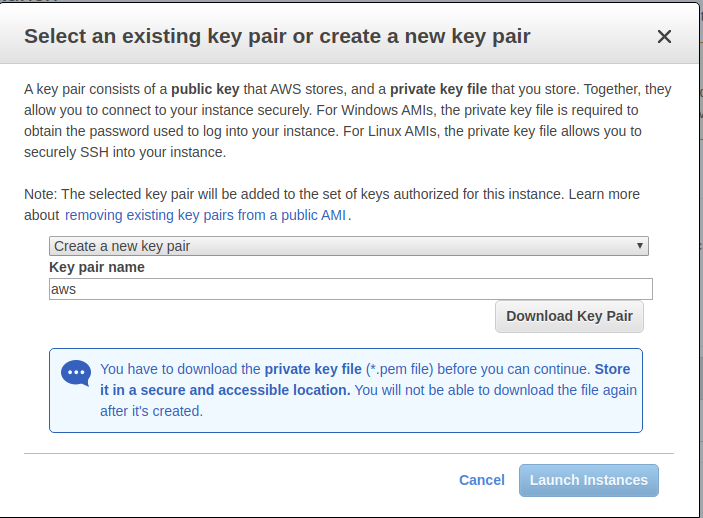
Task: Click the '(*.pem file)' text in info box
Action: pyautogui.click(x=407, y=368)
